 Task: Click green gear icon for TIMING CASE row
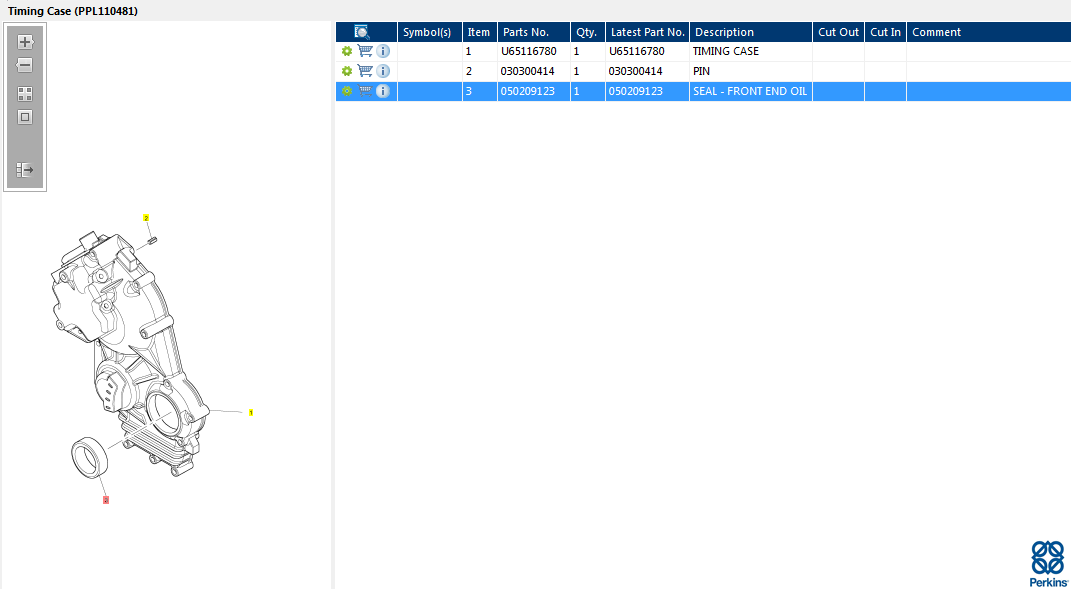click(347, 51)
